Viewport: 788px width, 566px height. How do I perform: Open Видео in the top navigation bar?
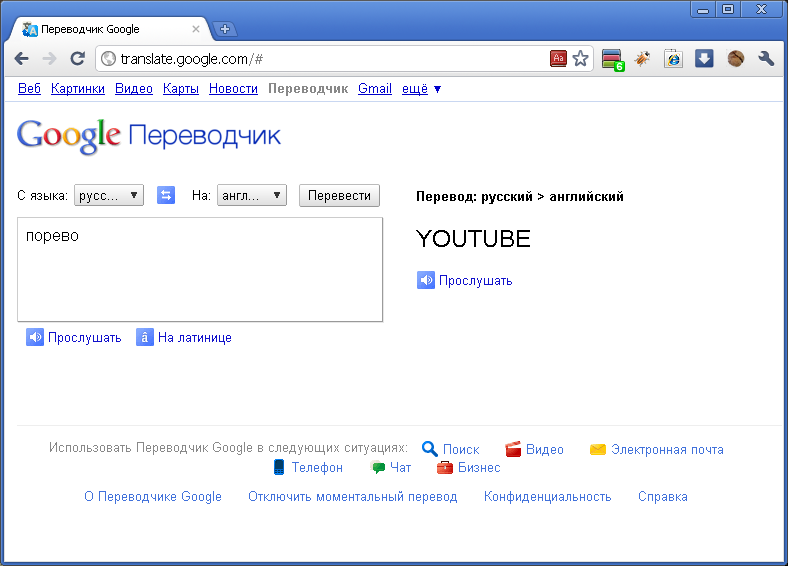(x=134, y=88)
